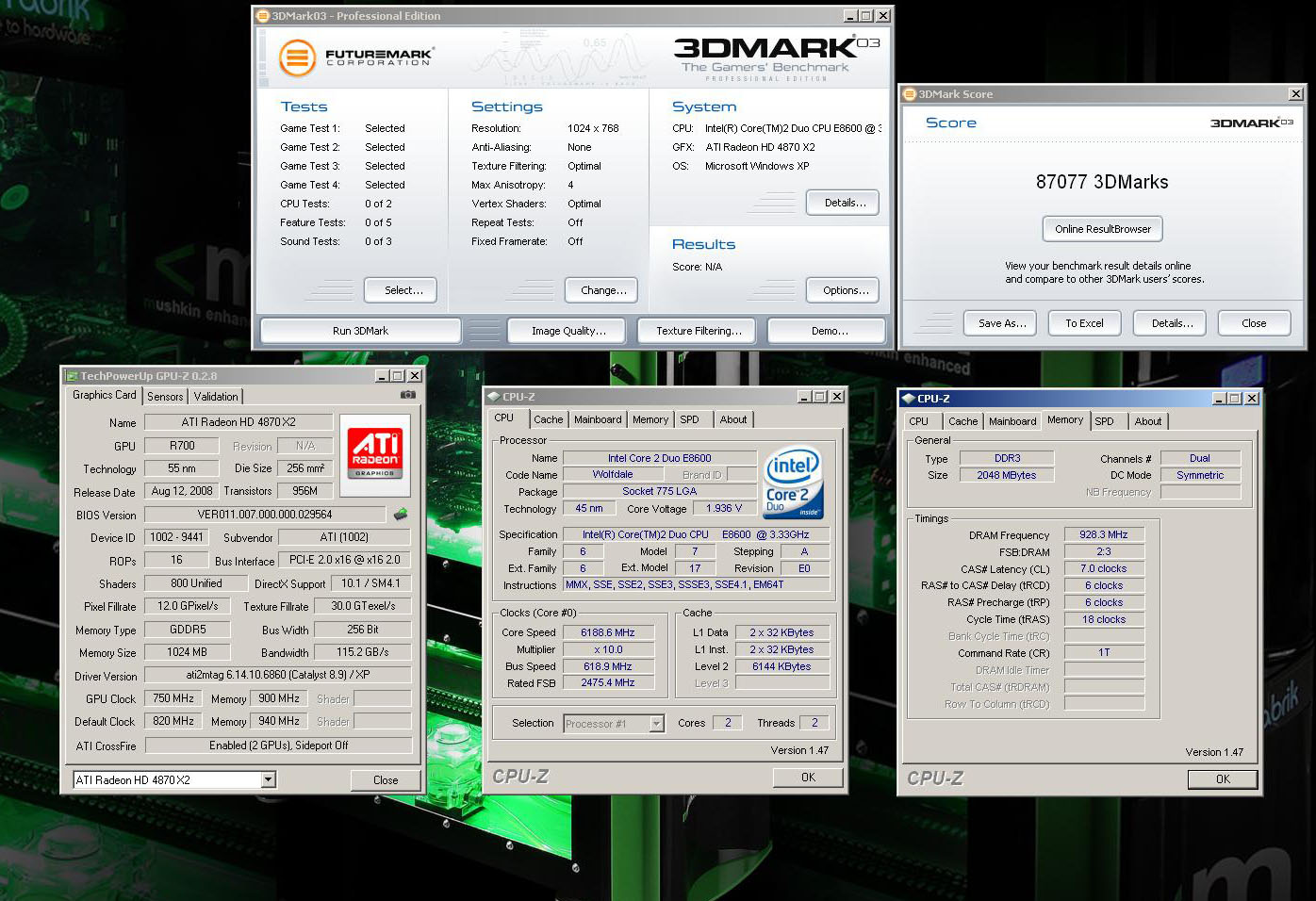1316x901 pixels.
Task: Open the Processor #1 selection dropdown
Action: (656, 724)
